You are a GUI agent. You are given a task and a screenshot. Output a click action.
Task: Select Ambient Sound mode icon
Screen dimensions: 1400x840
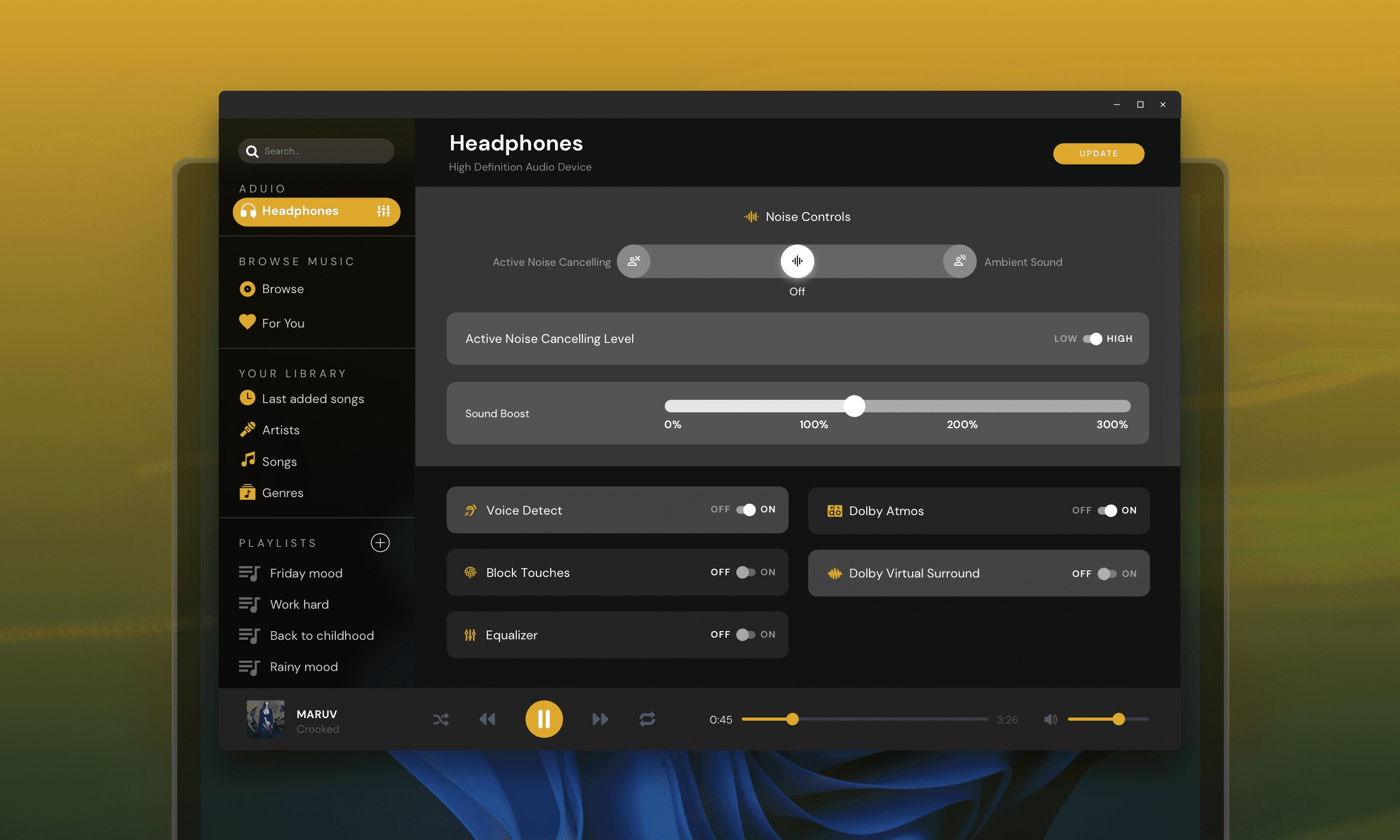(x=959, y=261)
